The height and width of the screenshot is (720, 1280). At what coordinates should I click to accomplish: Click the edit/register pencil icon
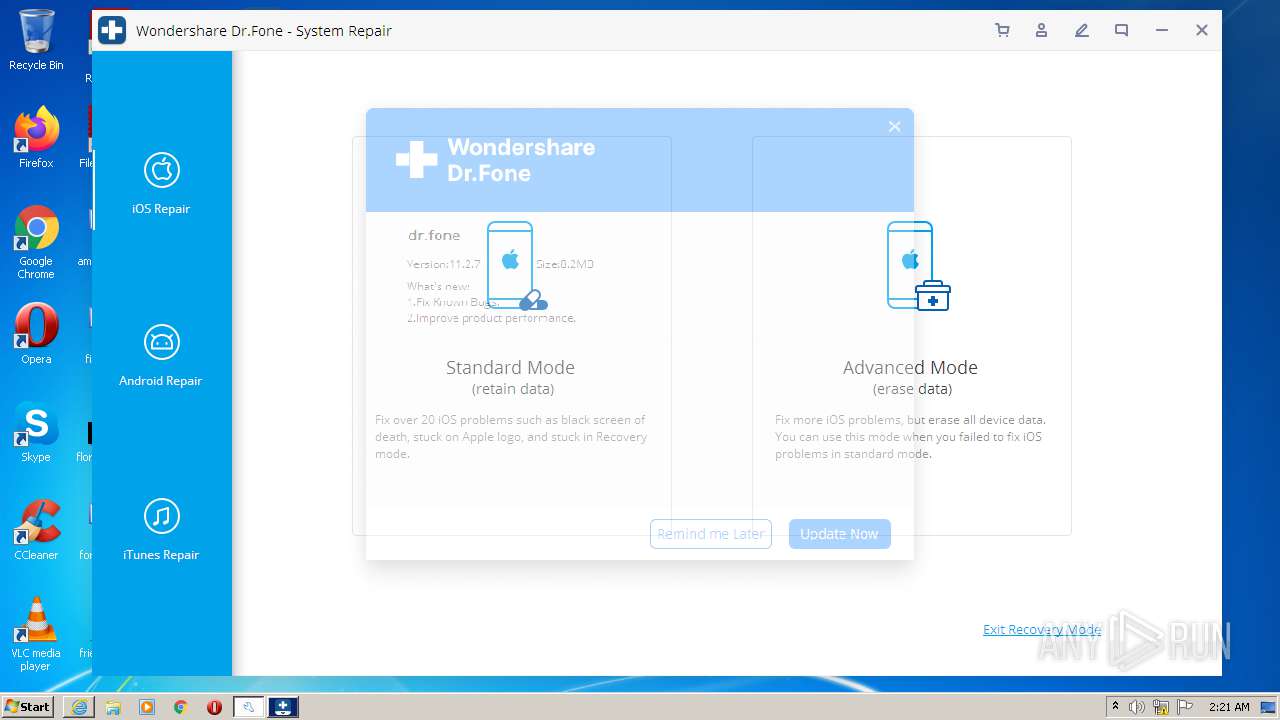pyautogui.click(x=1081, y=30)
